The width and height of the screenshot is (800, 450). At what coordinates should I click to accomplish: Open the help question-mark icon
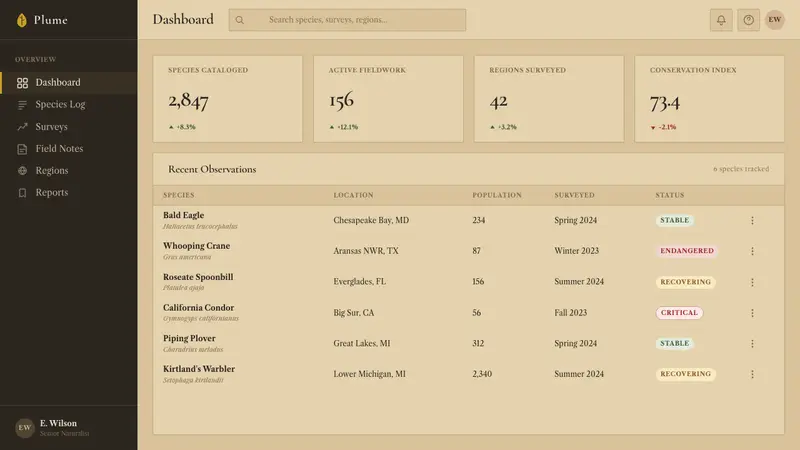coord(748,20)
